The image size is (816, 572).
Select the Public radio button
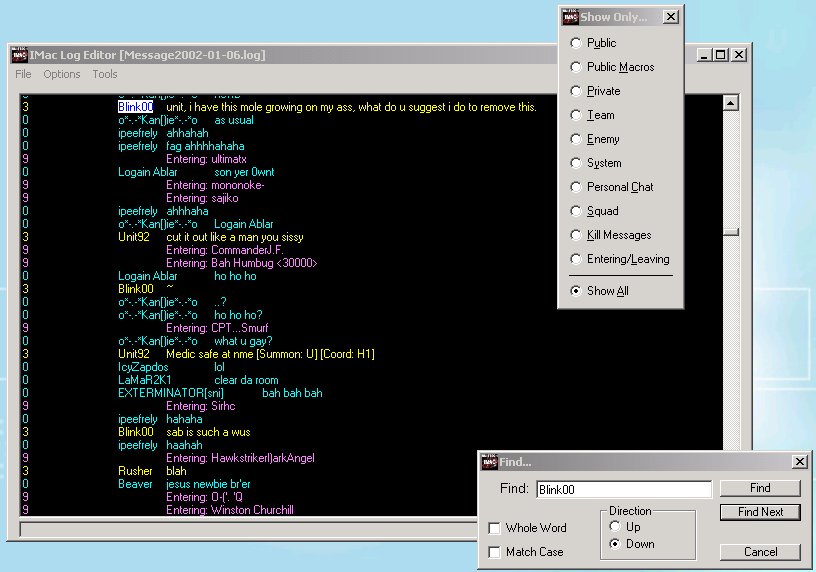(x=575, y=43)
